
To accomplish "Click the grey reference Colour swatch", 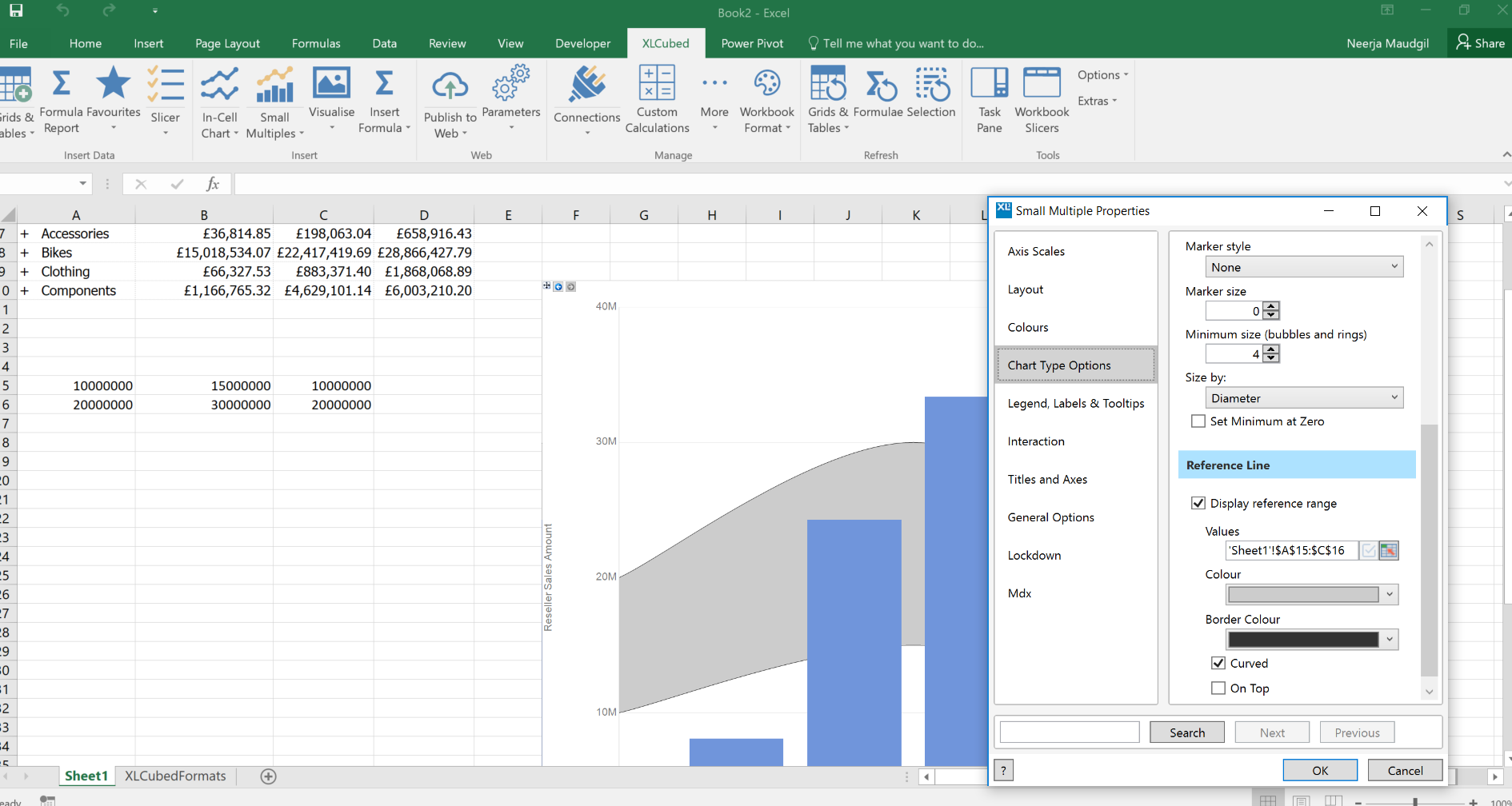I will coord(1303,594).
